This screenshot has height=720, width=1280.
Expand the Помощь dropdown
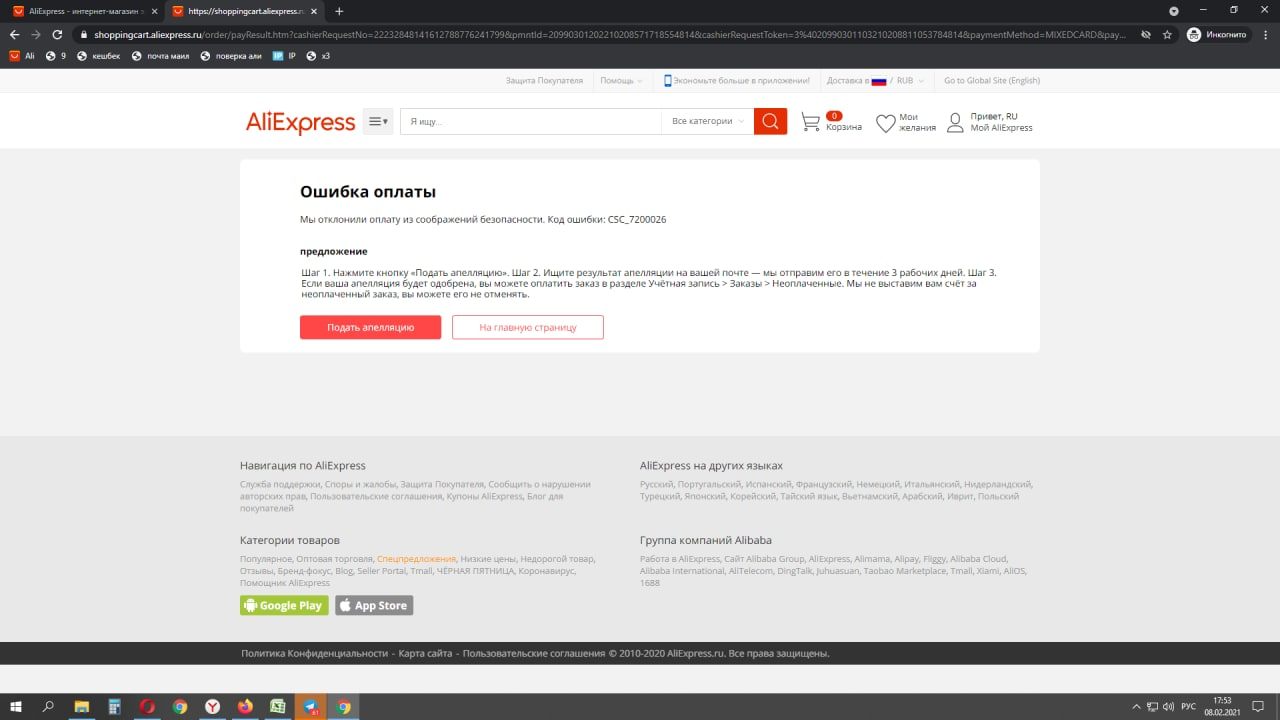(x=621, y=81)
